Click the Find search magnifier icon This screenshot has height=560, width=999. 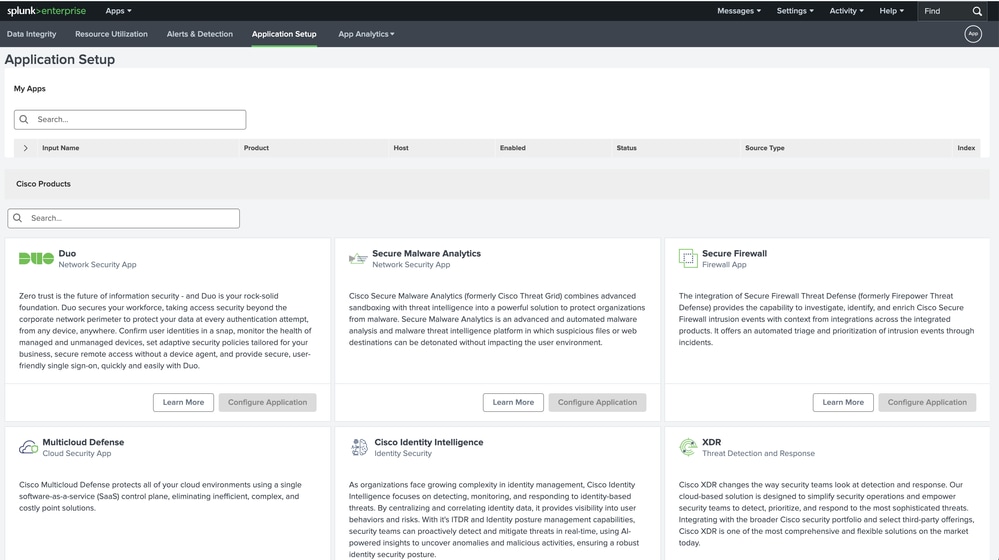[x=977, y=11]
